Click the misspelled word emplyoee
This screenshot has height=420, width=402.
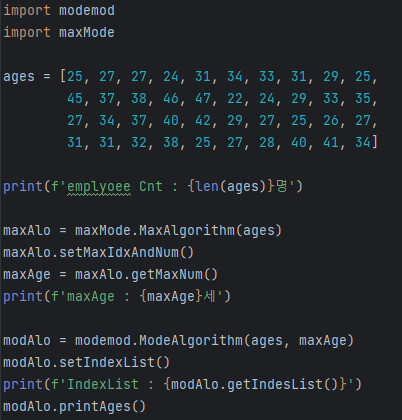(99, 187)
